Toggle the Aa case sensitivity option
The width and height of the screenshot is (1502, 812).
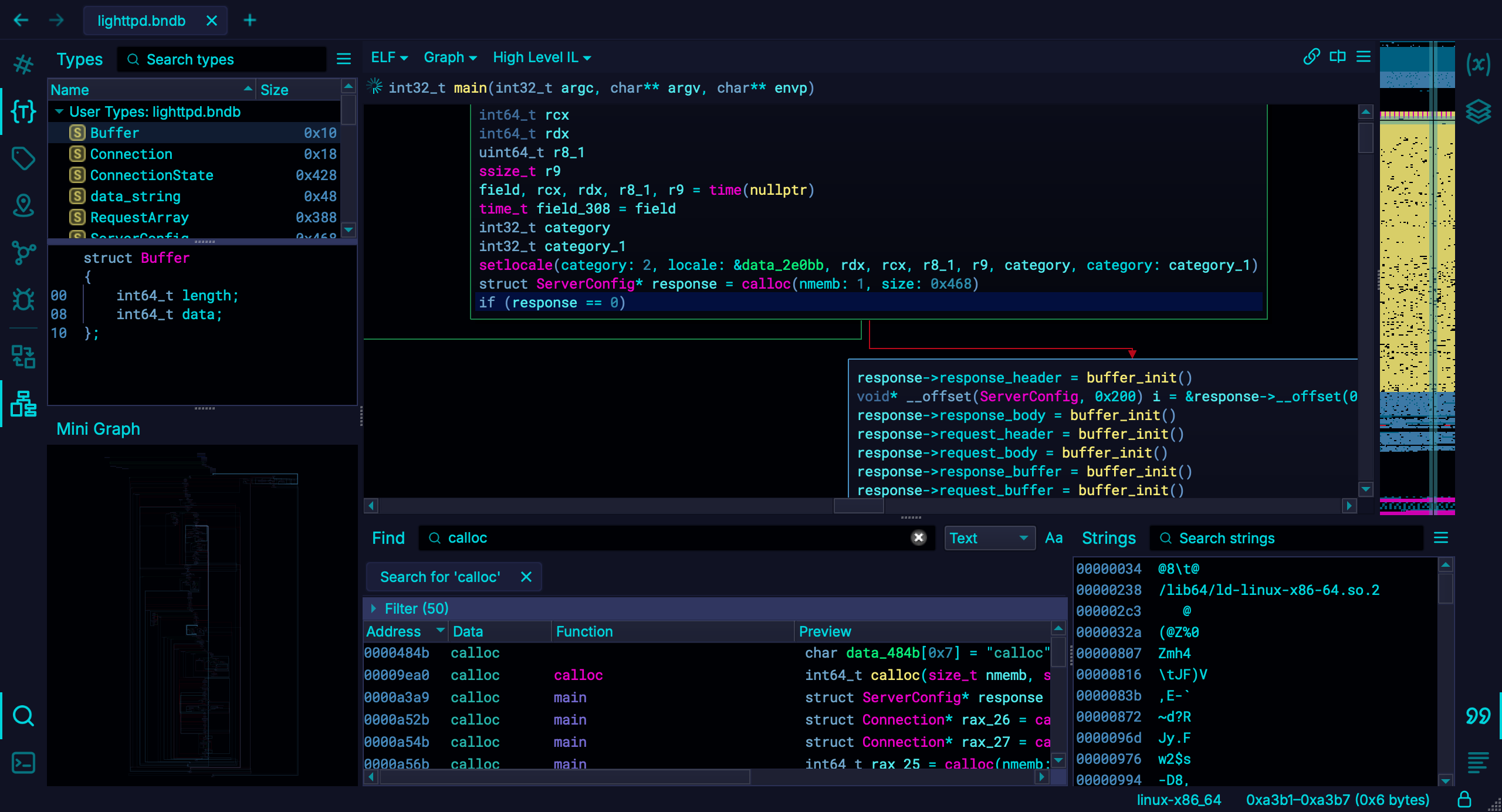1054,538
